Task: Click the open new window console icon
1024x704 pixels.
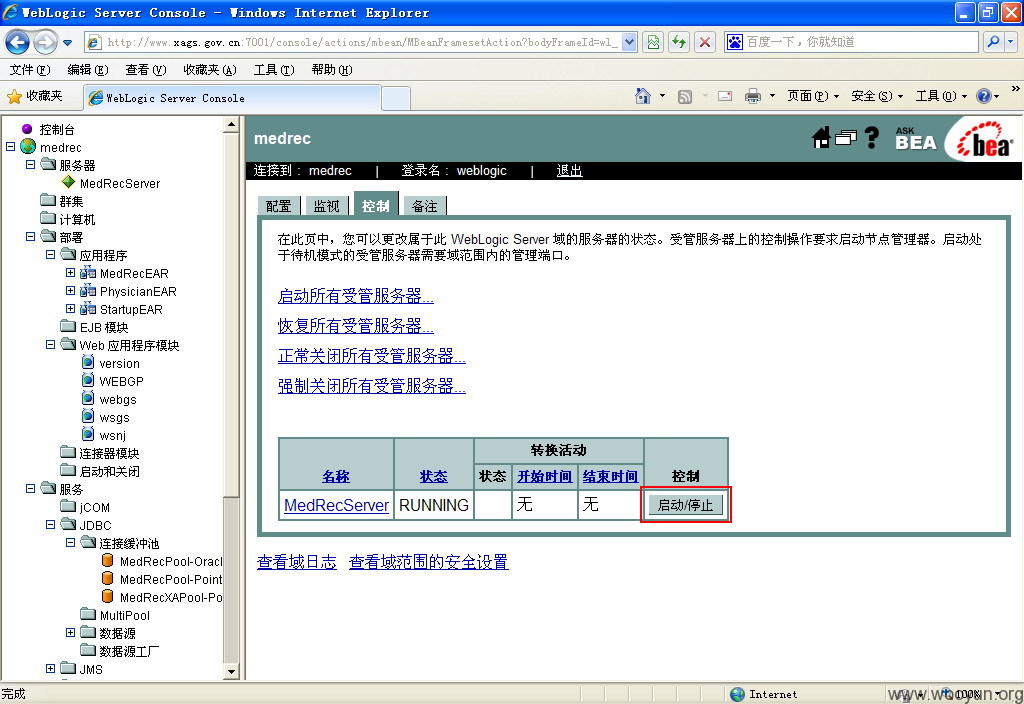Action: coord(846,138)
